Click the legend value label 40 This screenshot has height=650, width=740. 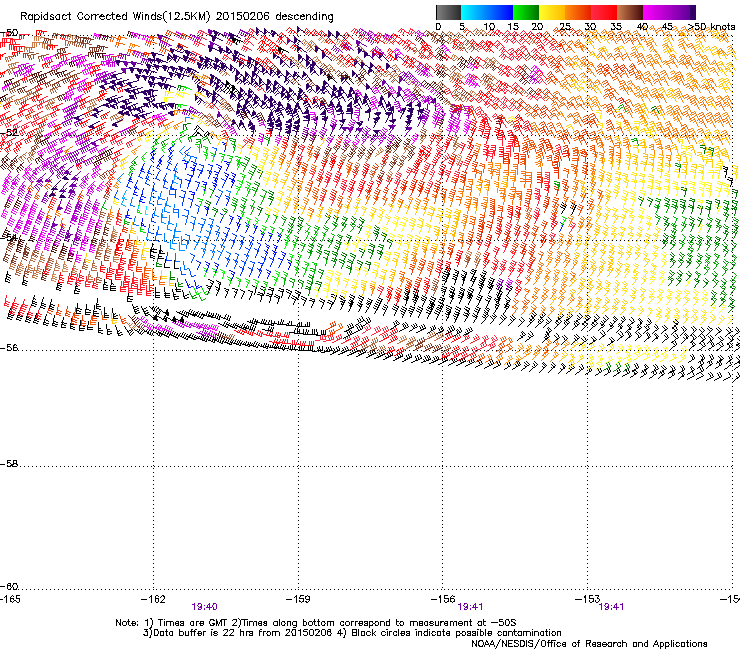[x=642, y=27]
